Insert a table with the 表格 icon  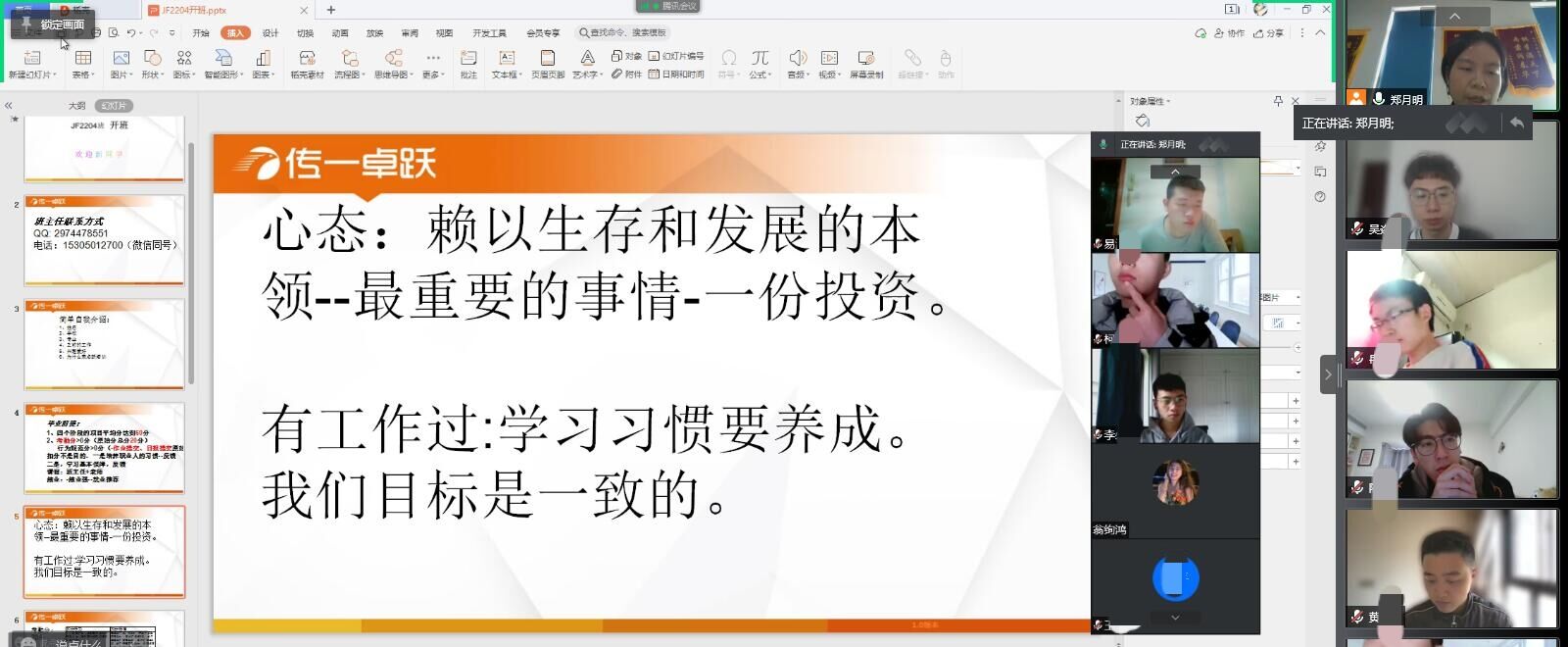pos(83,58)
